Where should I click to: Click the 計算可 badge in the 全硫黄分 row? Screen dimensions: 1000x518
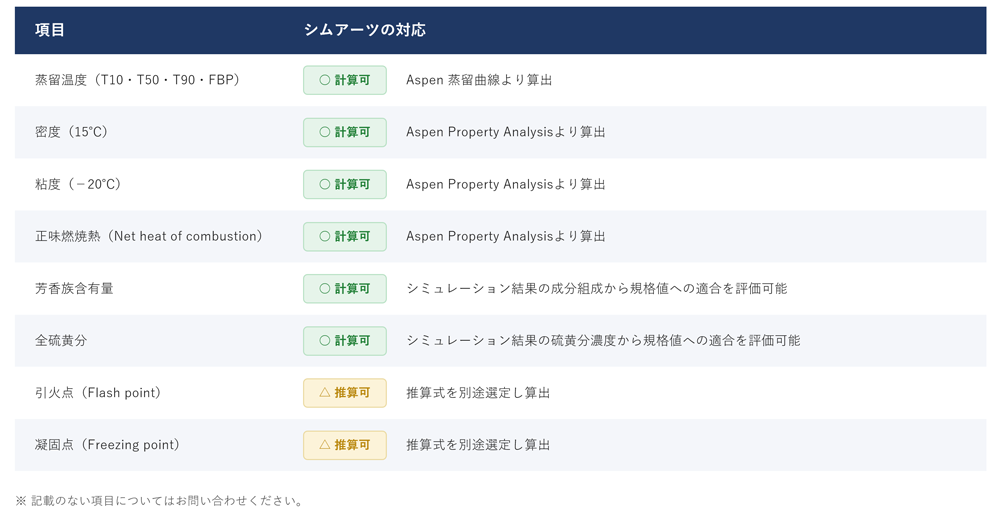[x=344, y=341]
